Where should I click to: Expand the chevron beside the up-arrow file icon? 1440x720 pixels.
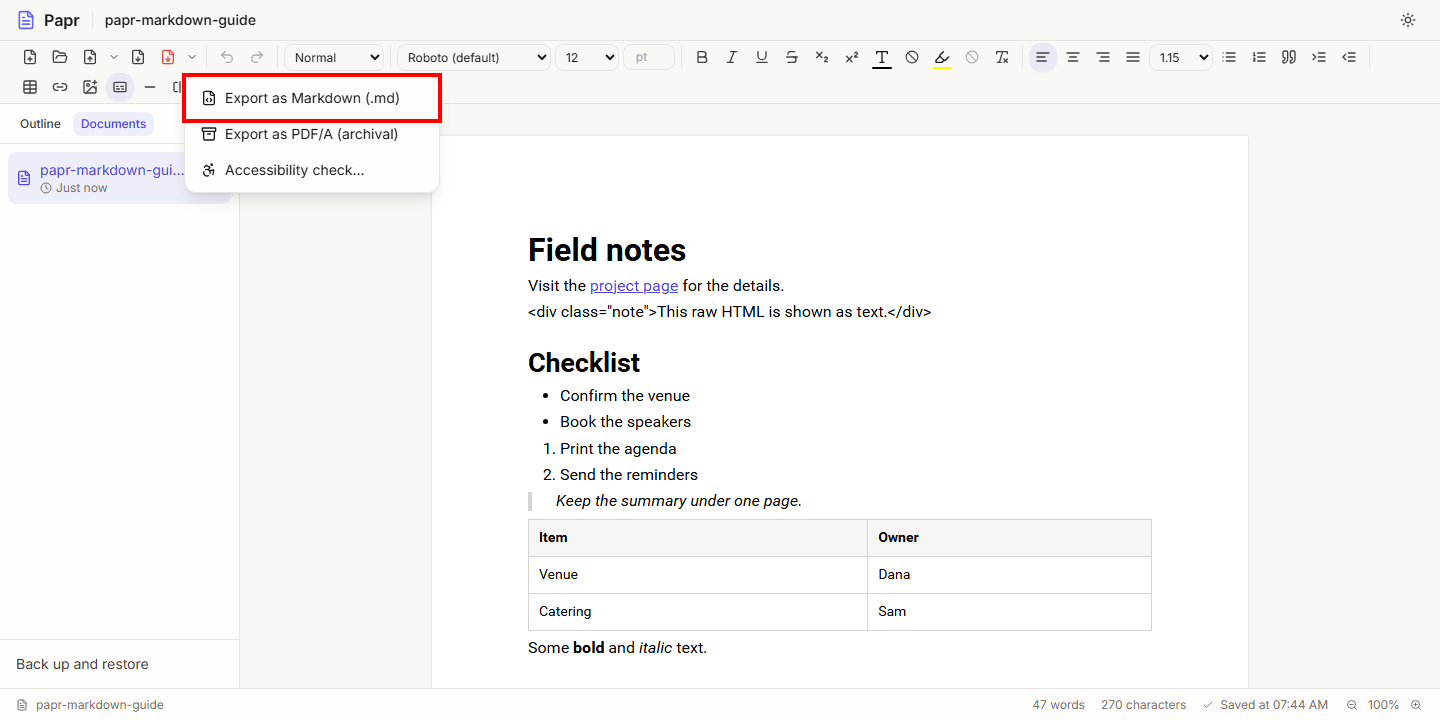pyautogui.click(x=113, y=57)
